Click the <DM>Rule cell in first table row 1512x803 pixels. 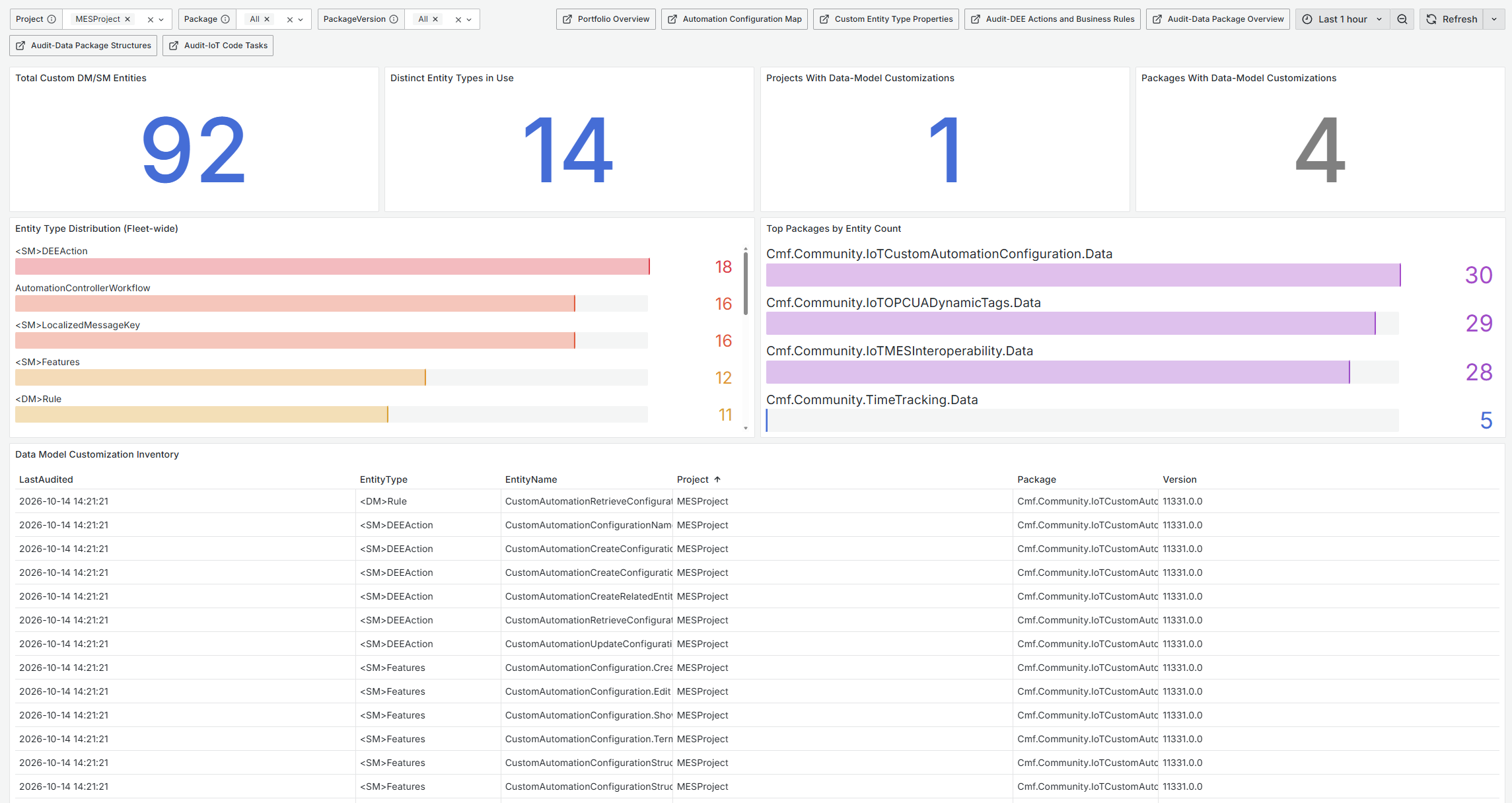click(x=428, y=501)
